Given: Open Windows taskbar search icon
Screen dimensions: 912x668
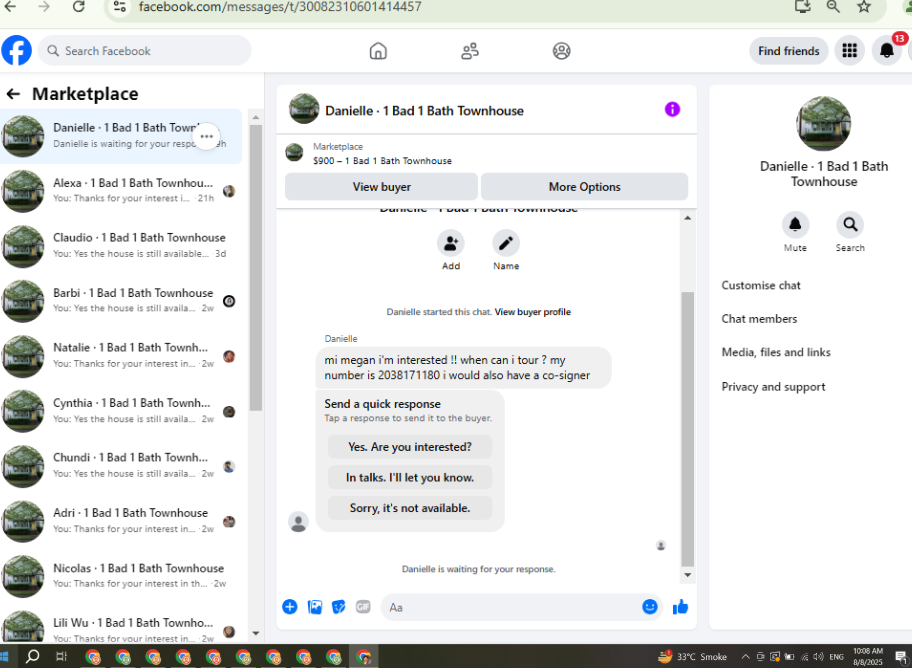Looking at the screenshot, I should (x=33, y=656).
